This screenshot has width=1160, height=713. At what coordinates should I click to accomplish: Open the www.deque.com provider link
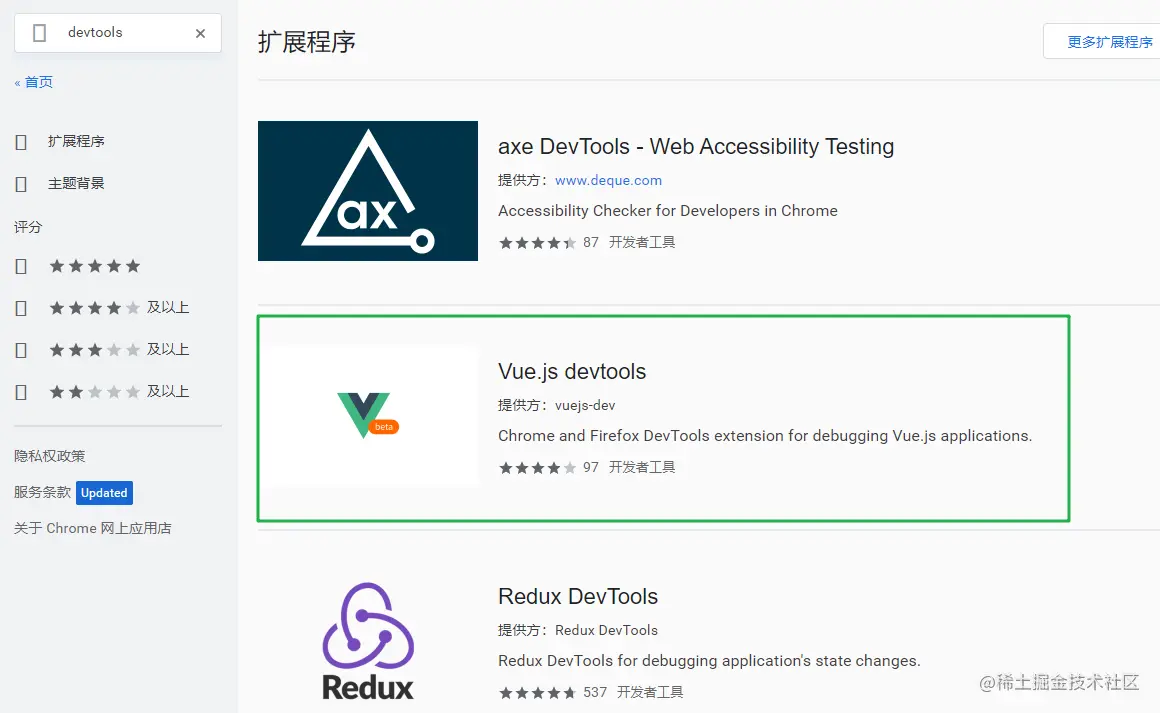click(608, 180)
